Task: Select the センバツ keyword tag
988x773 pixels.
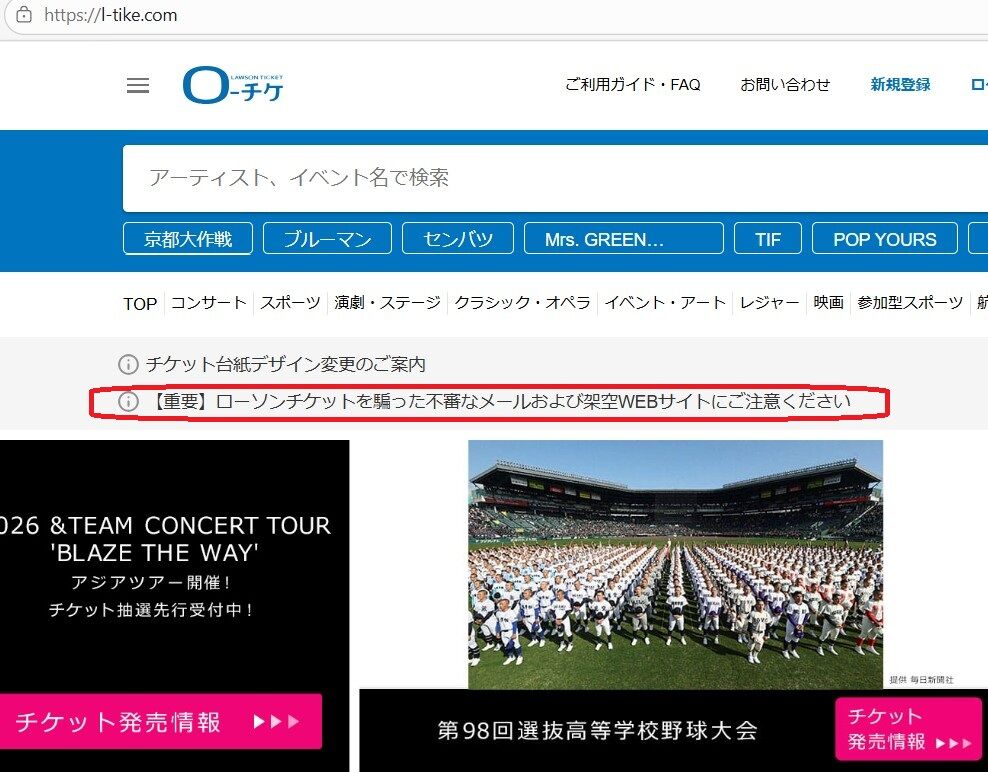Action: pyautogui.click(x=458, y=239)
